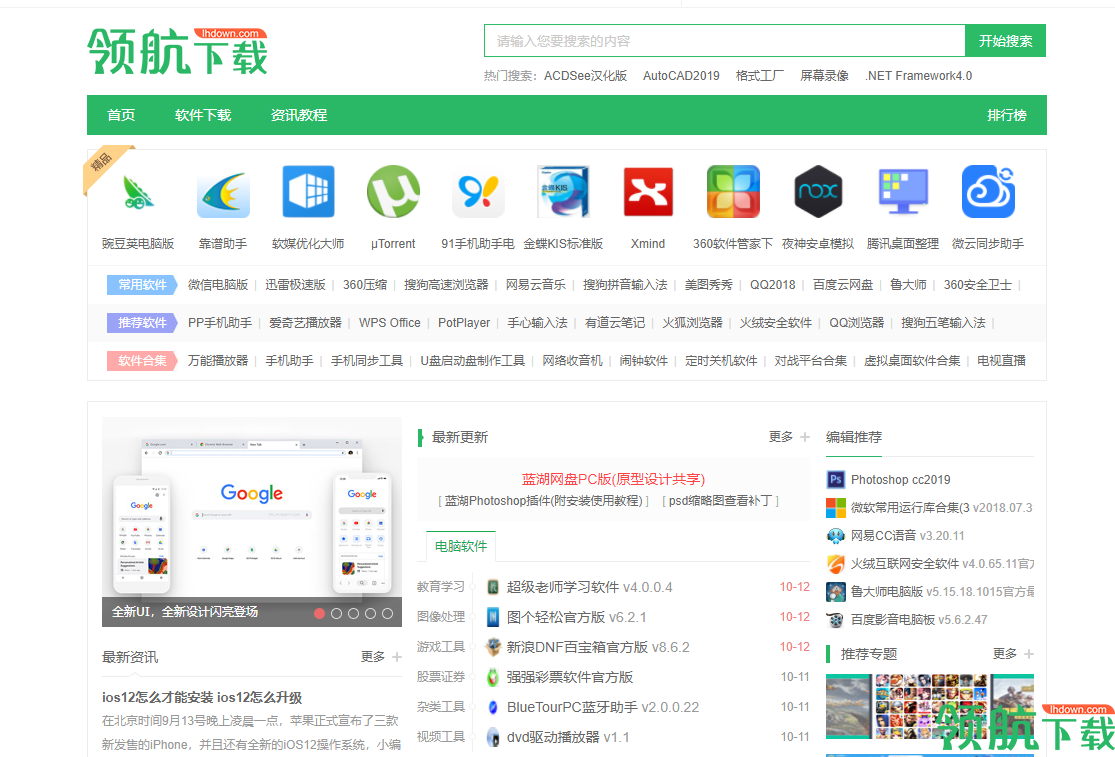Select the first carousel dot indicator
This screenshot has width=1115, height=757.
tap(319, 613)
